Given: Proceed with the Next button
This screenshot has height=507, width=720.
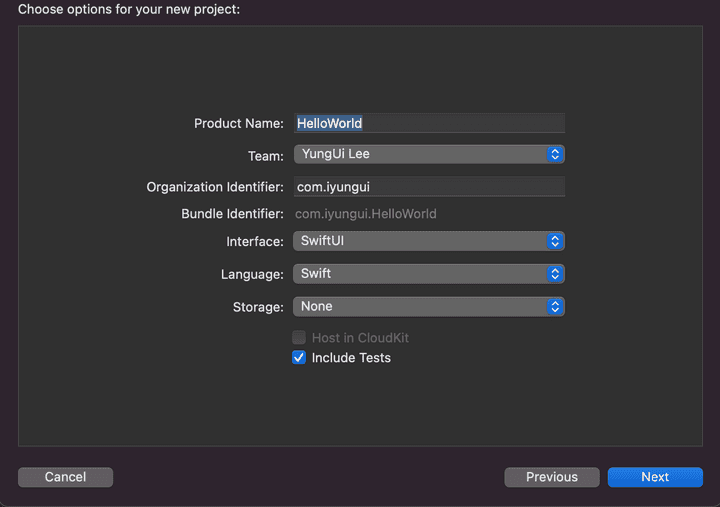Looking at the screenshot, I should 655,477.
